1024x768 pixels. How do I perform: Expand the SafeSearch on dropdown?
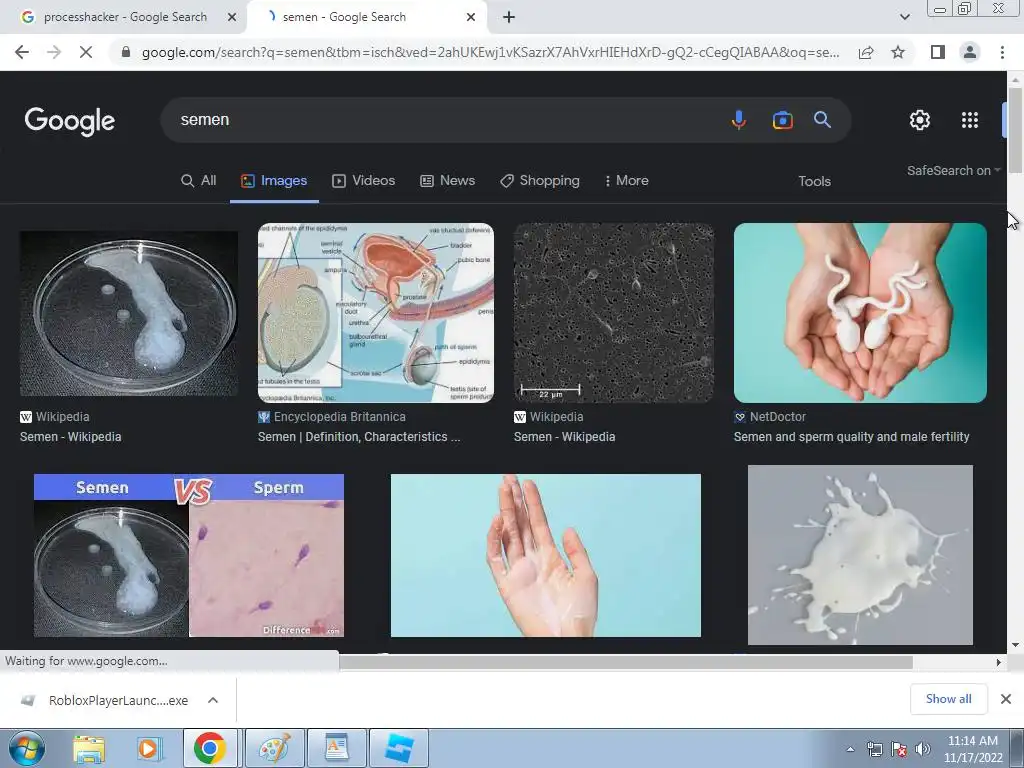click(x=953, y=170)
